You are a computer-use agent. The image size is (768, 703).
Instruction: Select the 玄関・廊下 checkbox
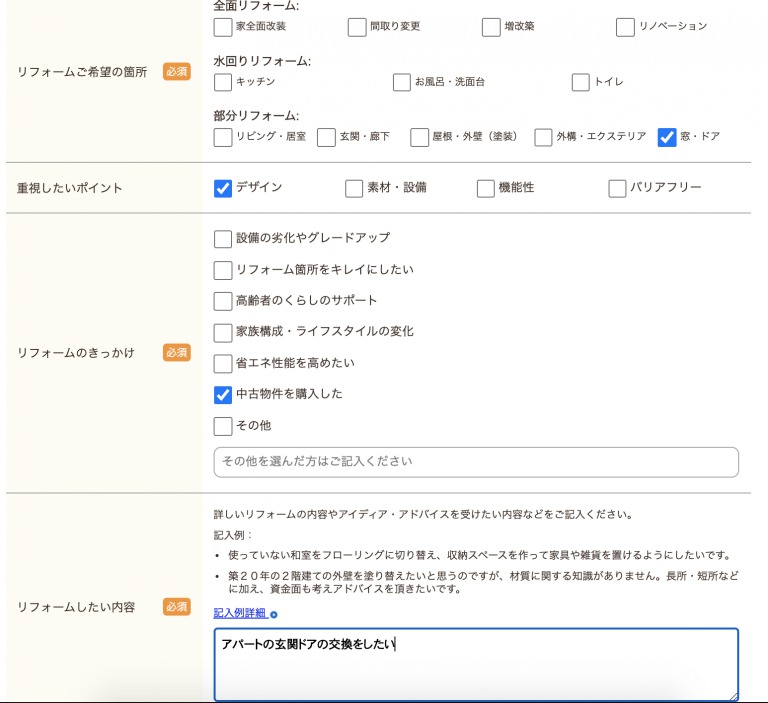pyautogui.click(x=326, y=138)
